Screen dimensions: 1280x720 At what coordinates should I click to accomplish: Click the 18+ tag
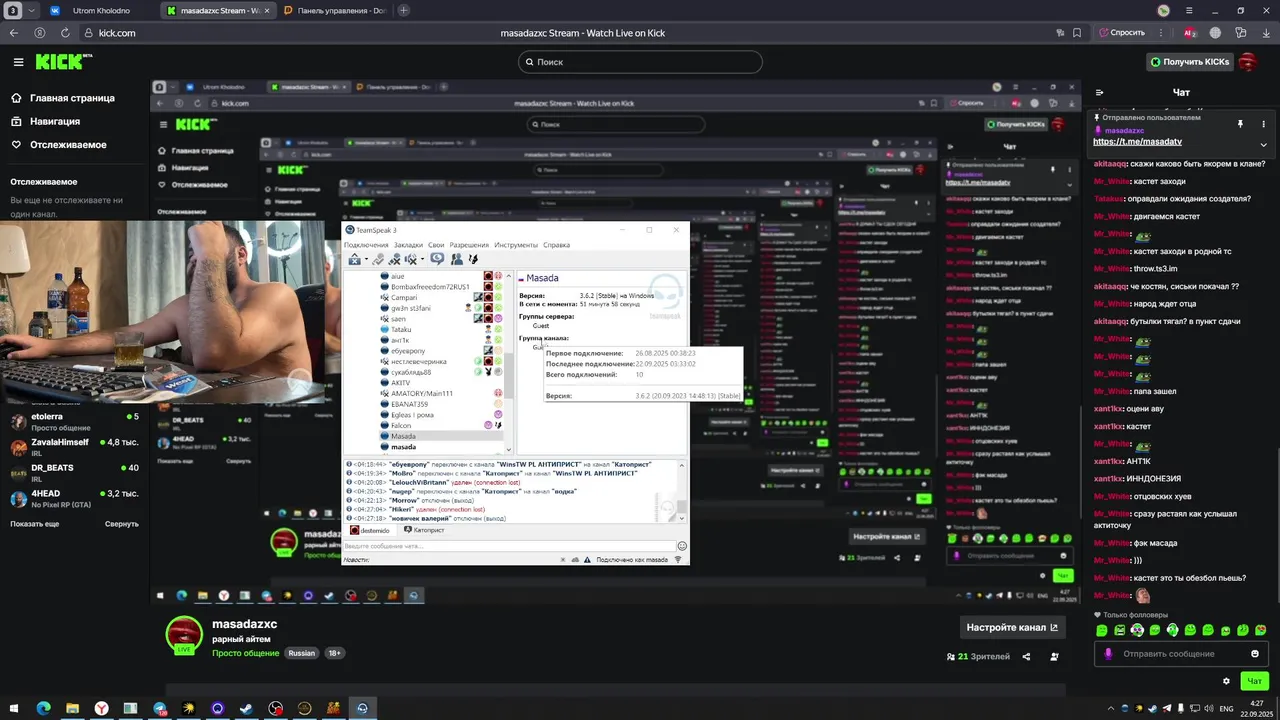(335, 653)
